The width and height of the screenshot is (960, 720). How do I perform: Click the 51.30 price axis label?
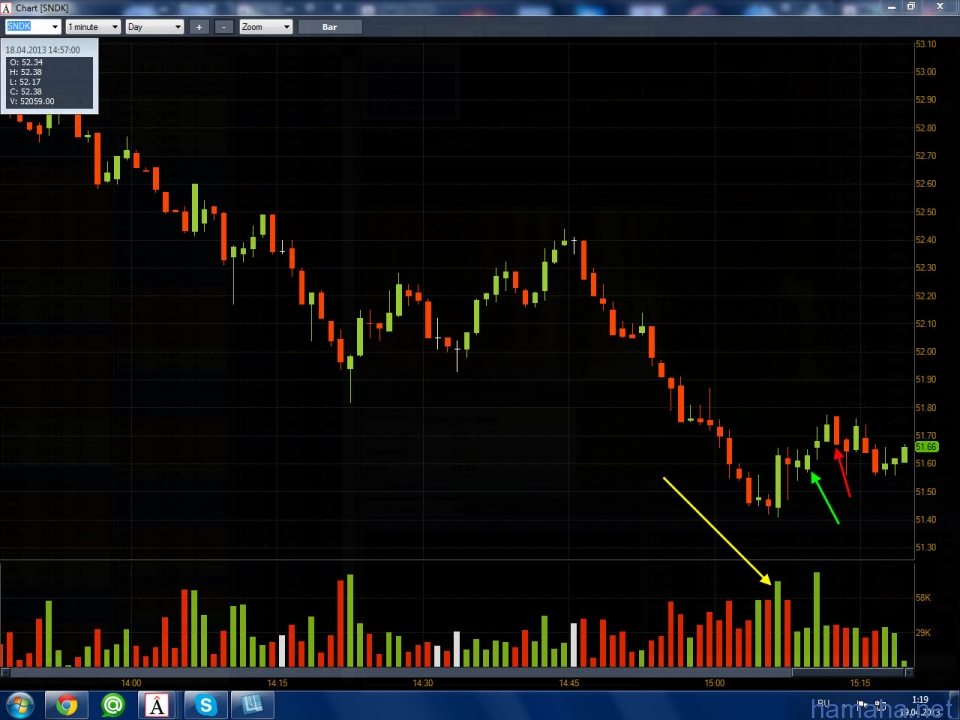pos(926,547)
